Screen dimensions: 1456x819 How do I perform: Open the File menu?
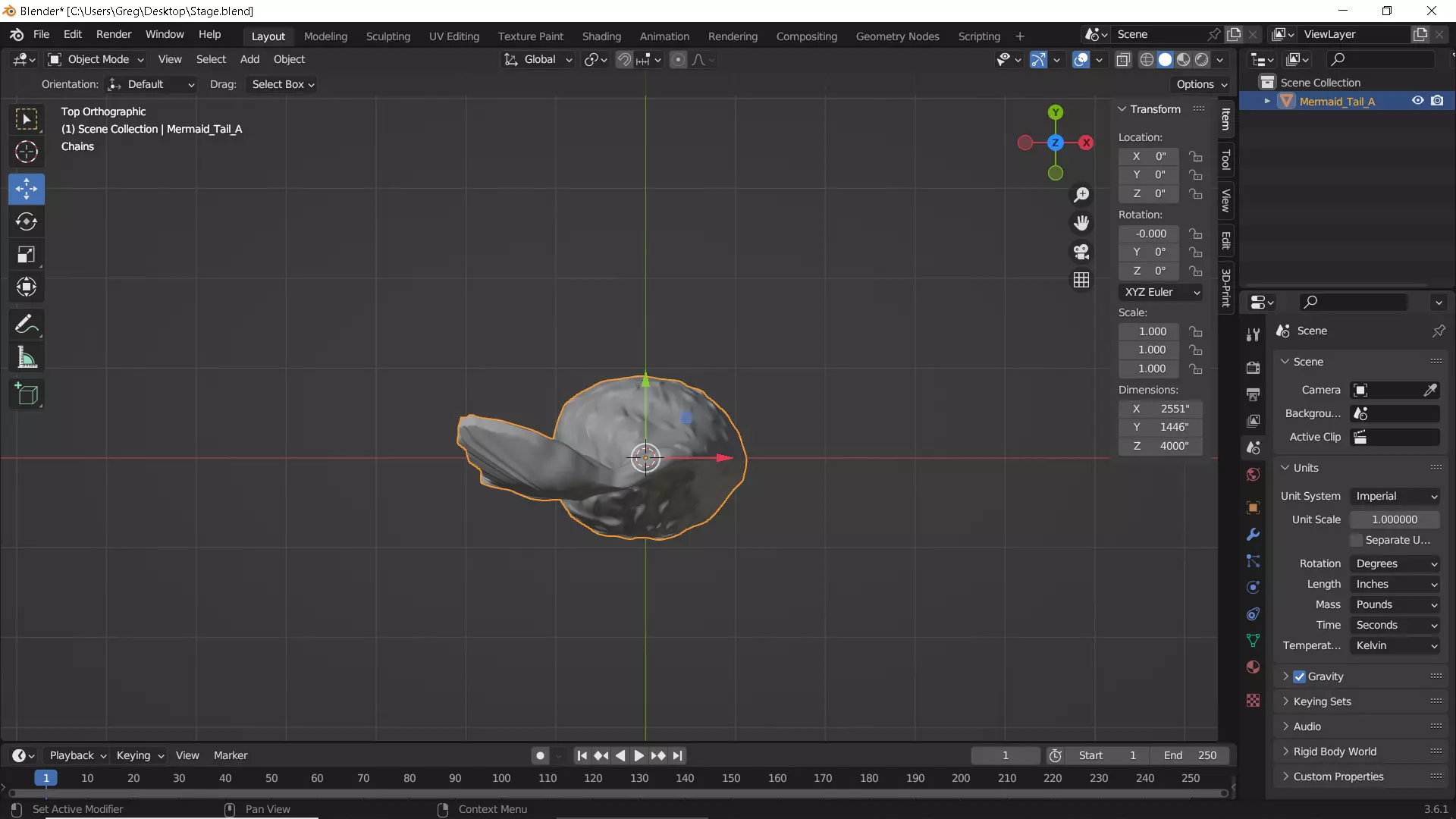pyautogui.click(x=41, y=34)
